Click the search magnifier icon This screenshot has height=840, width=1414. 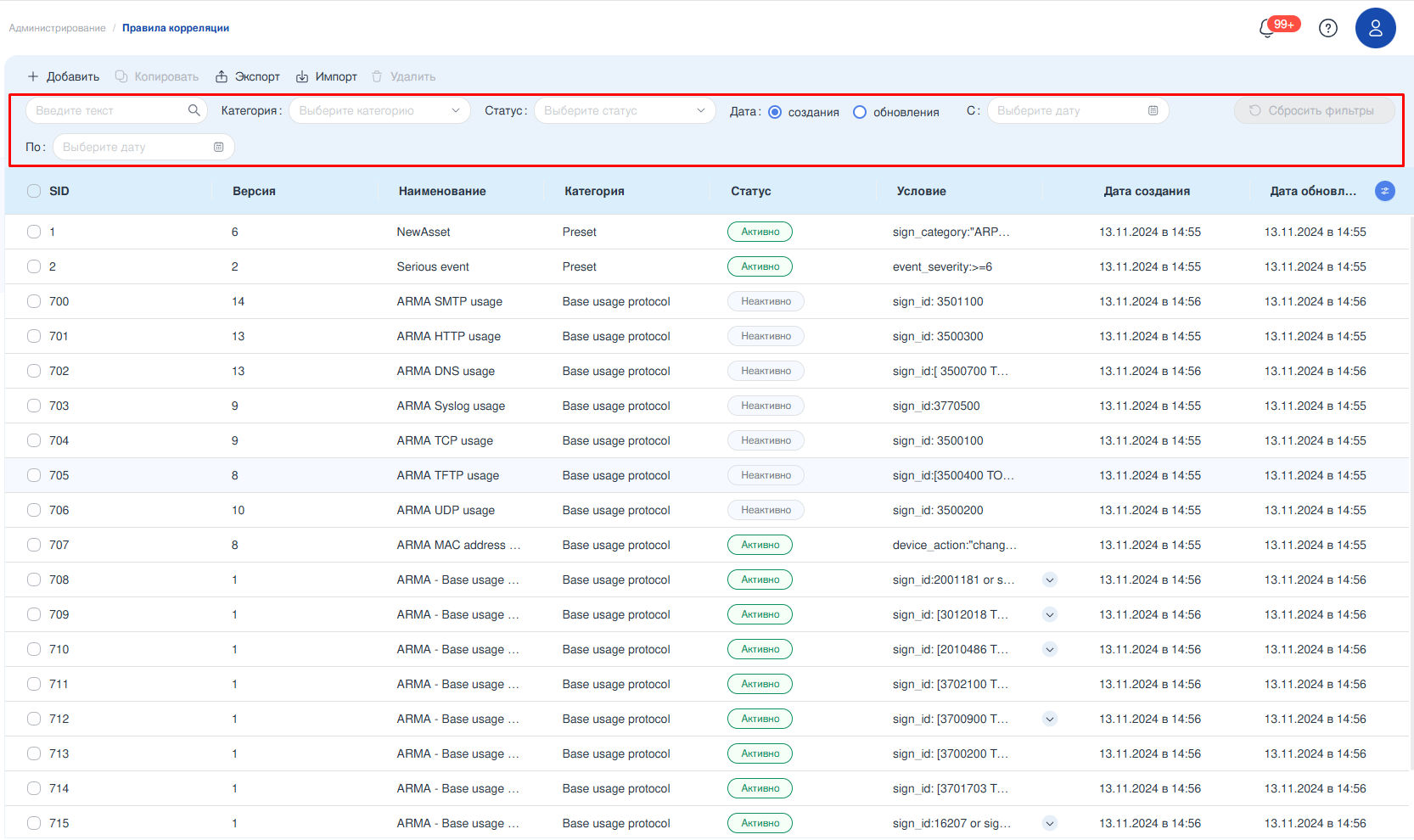pos(194,110)
